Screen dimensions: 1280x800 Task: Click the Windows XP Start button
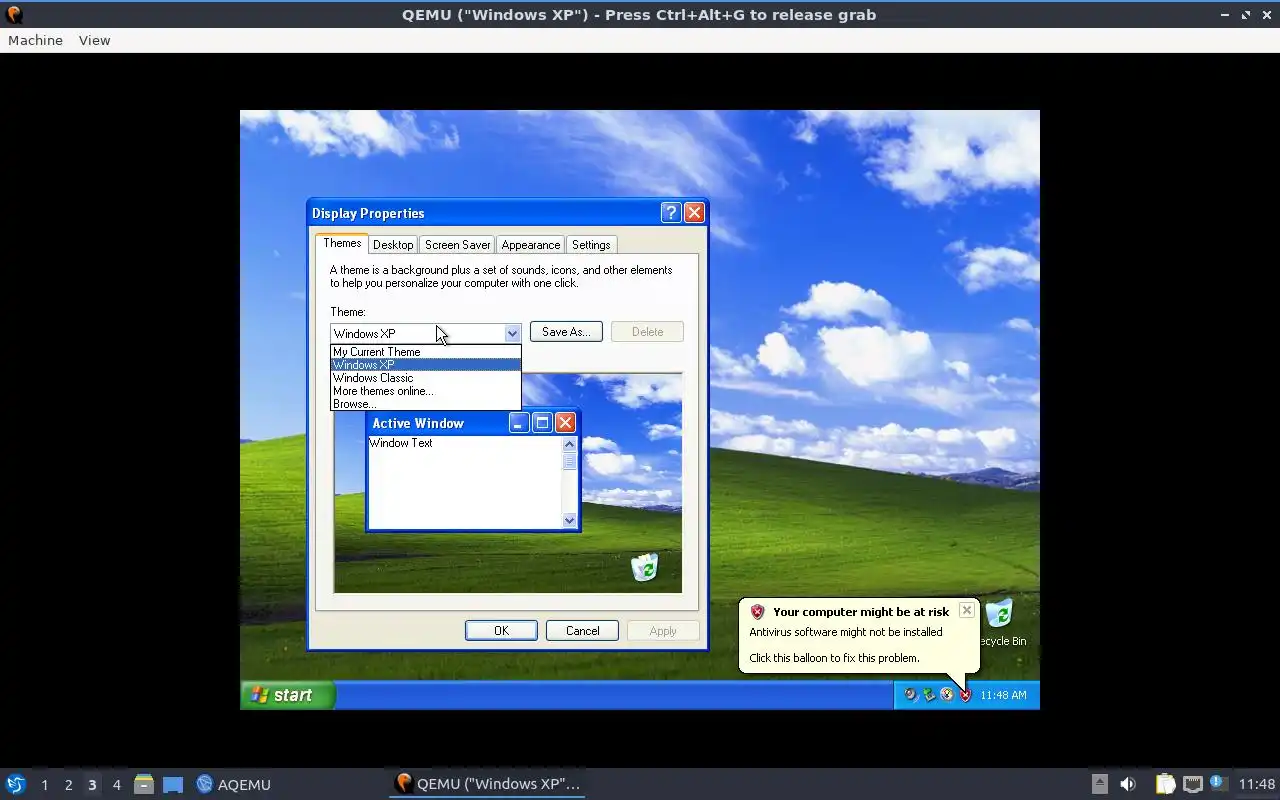pyautogui.click(x=287, y=695)
